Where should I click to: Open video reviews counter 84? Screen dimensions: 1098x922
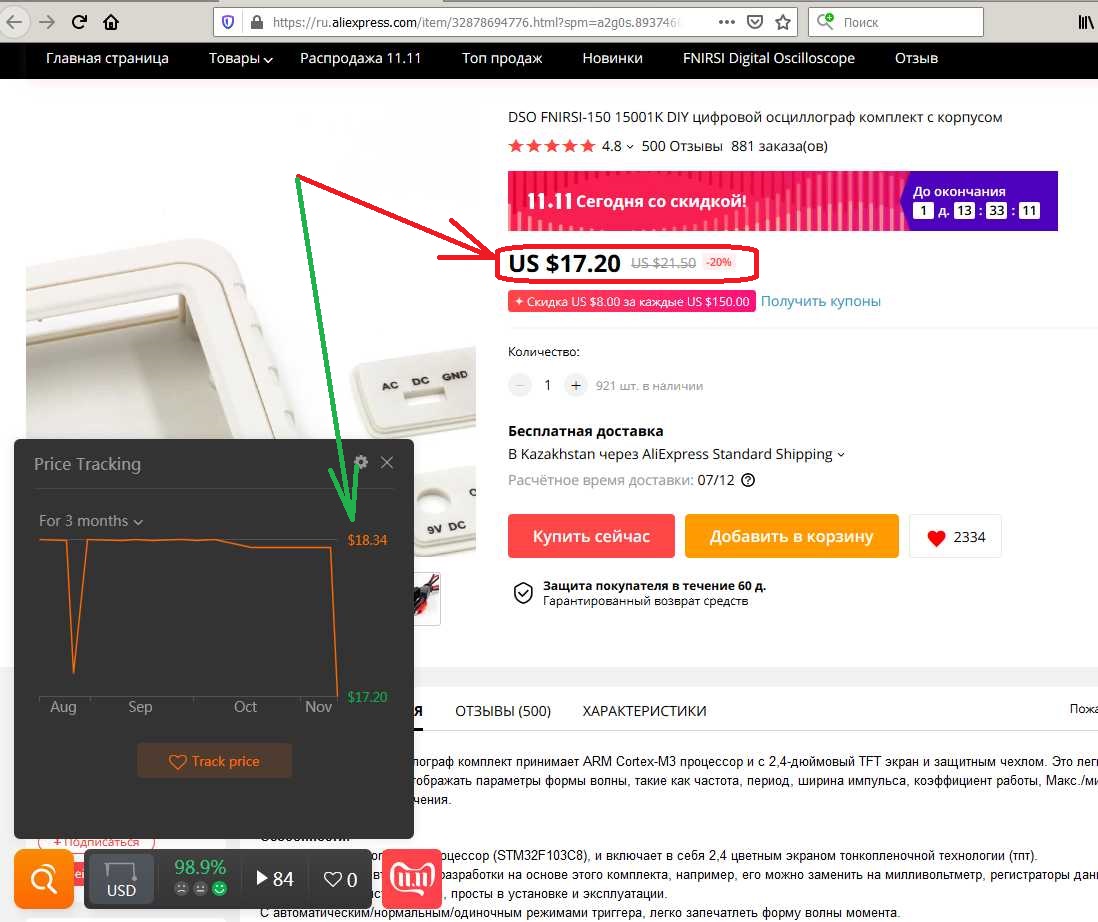point(275,879)
